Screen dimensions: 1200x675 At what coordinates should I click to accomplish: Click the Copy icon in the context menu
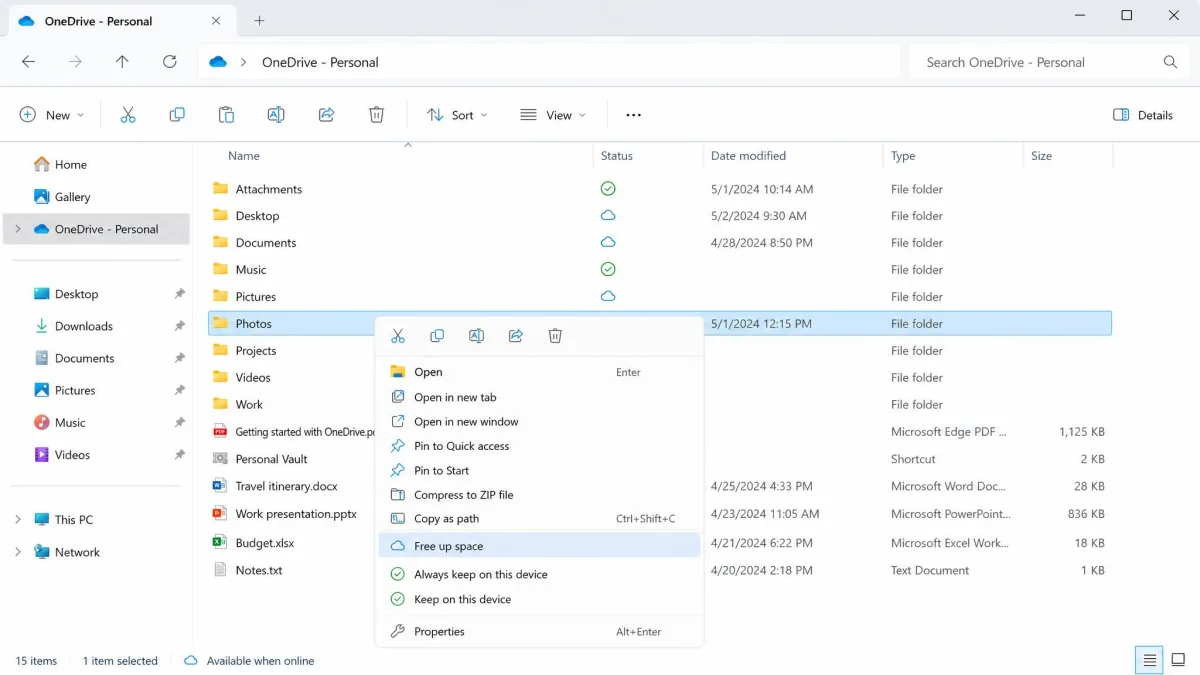coord(437,336)
